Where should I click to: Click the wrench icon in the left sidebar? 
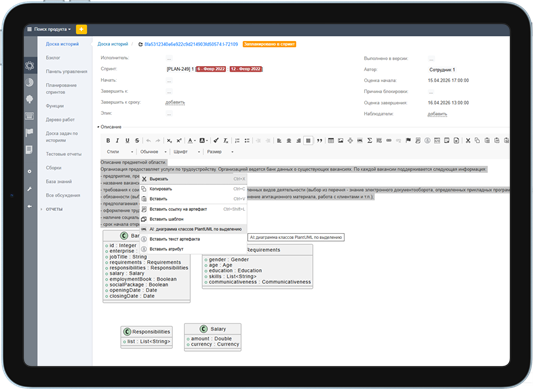point(30,189)
